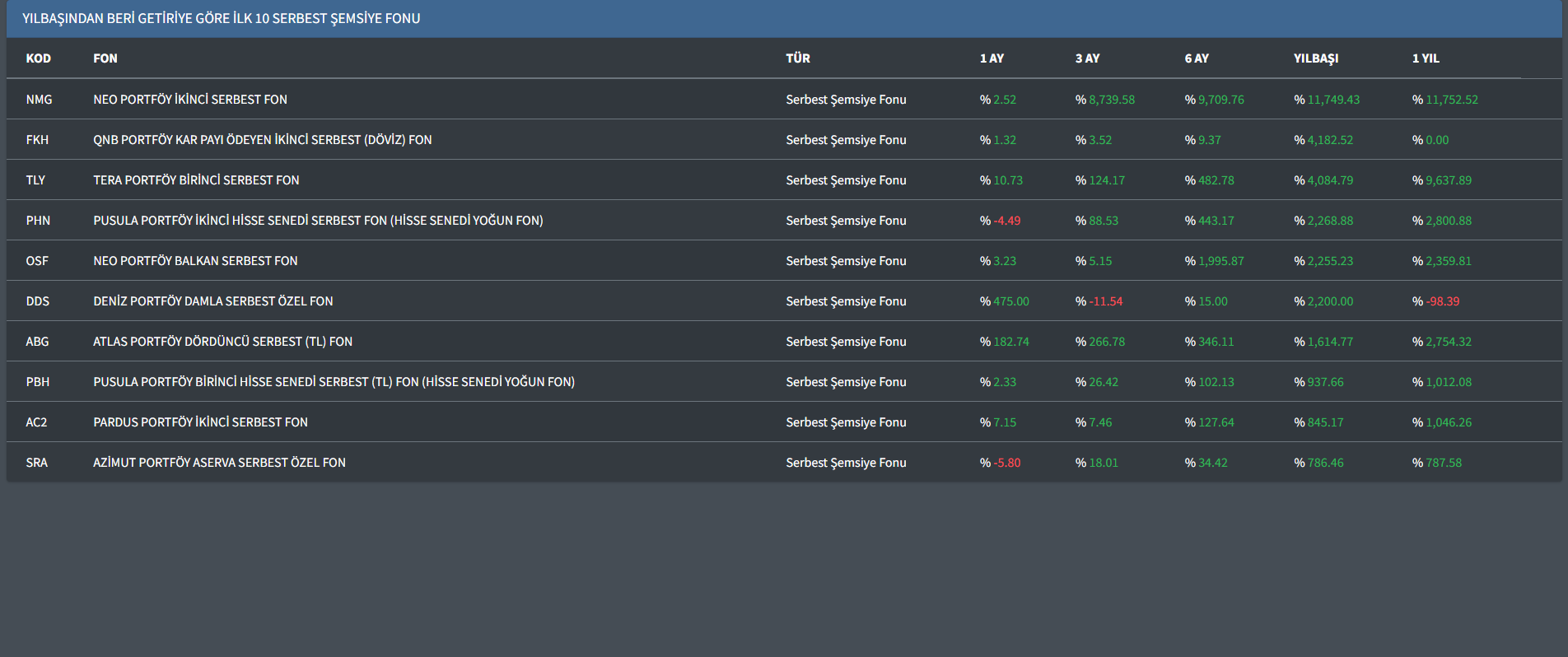1568x657 pixels.
Task: Sort by the 6 AY column header
Action: [1197, 58]
